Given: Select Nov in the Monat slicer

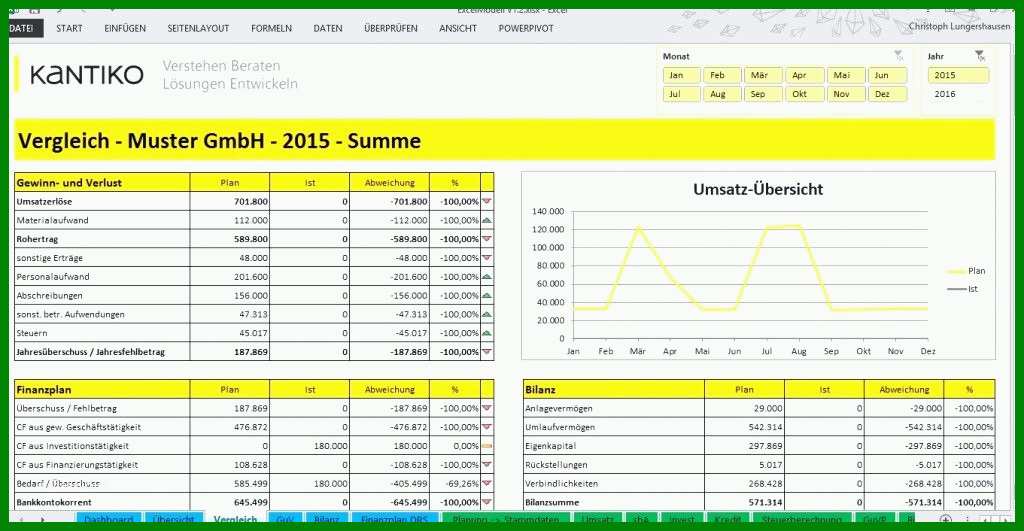Looking at the screenshot, I should pyautogui.click(x=846, y=94).
